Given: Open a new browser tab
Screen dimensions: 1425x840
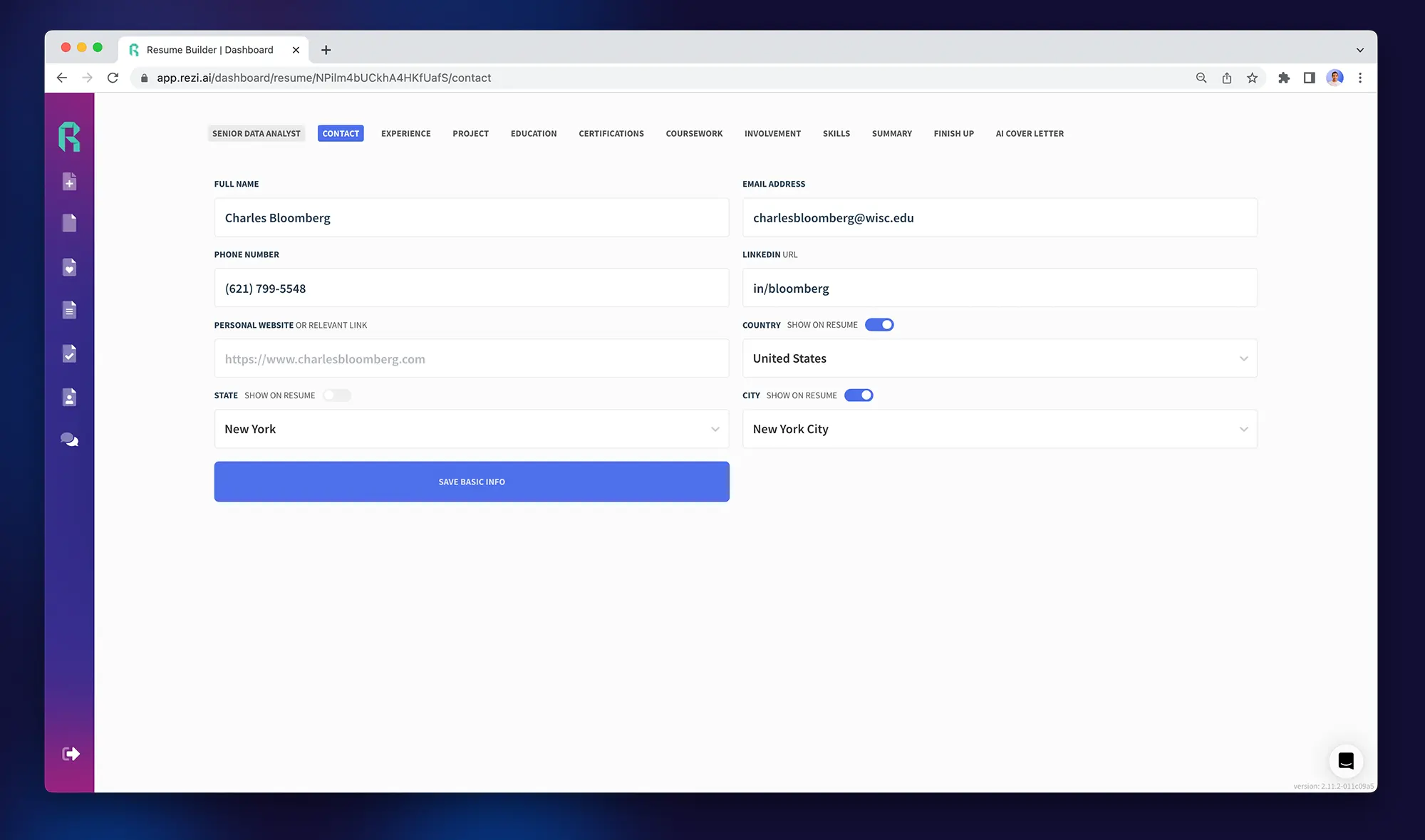Looking at the screenshot, I should tap(326, 50).
